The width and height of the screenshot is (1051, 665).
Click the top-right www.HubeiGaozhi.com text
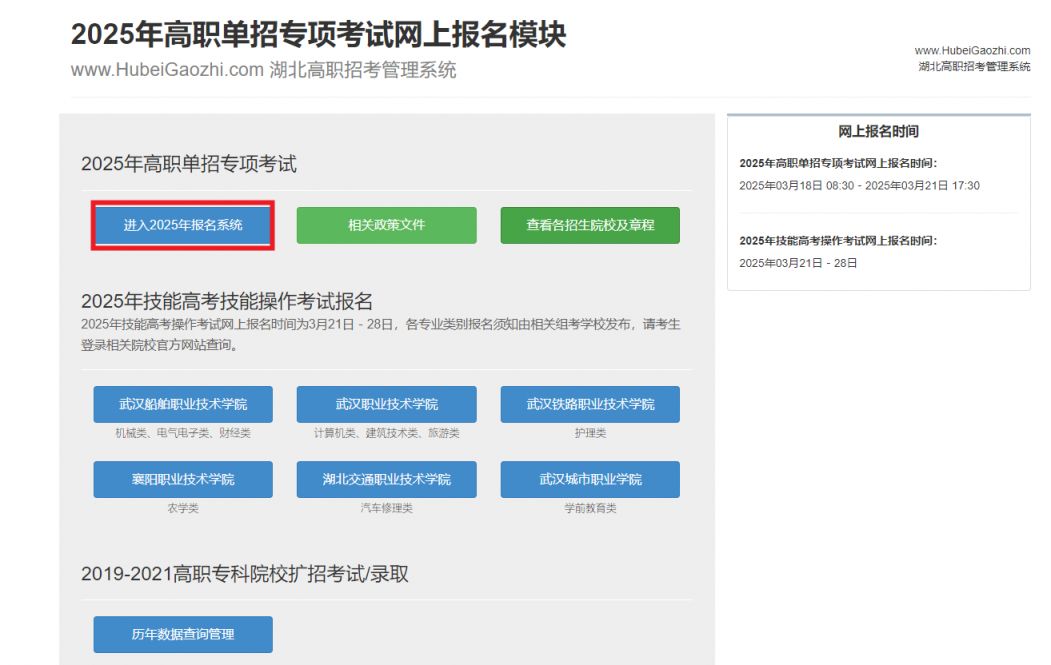(x=973, y=50)
